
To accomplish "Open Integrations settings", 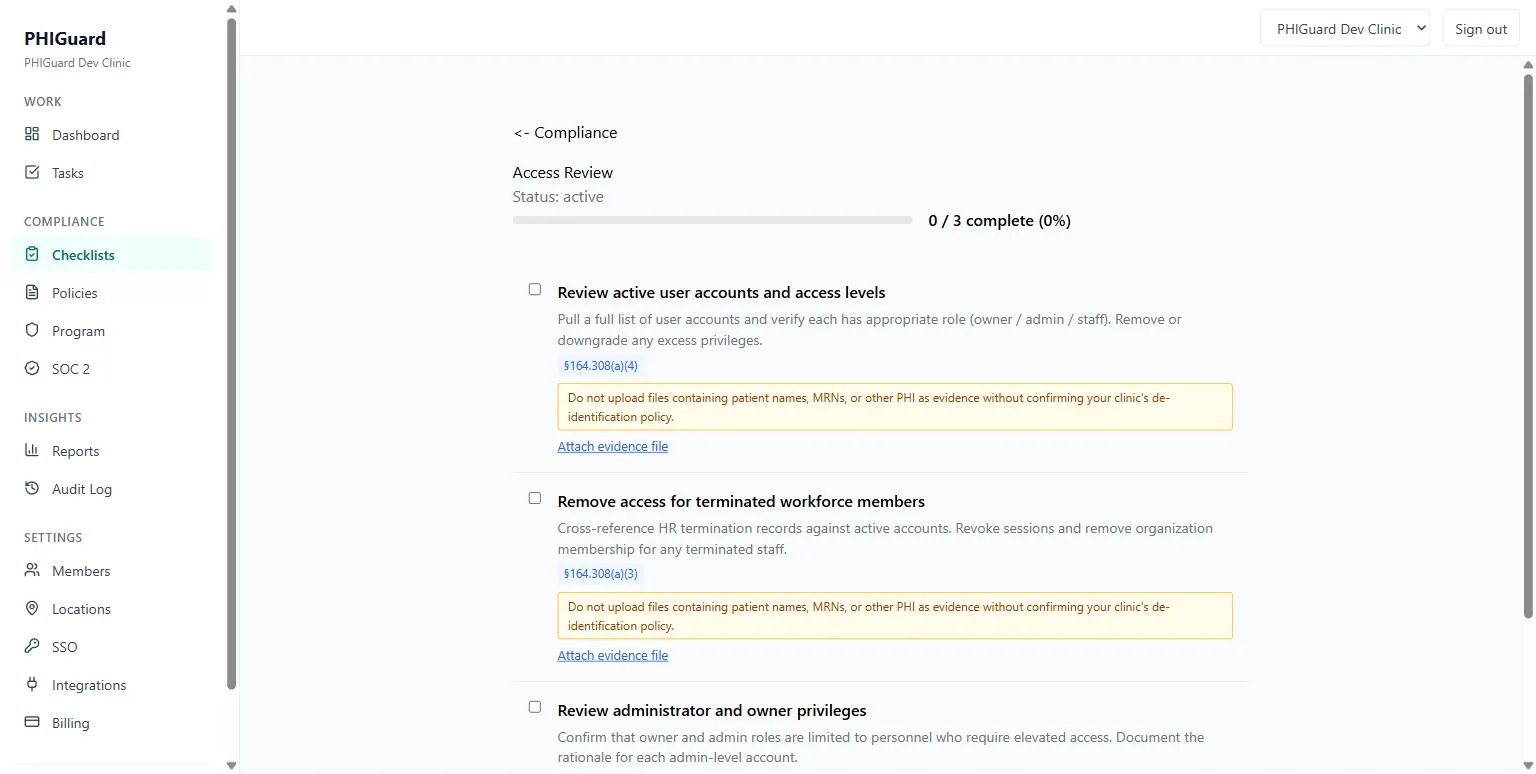I will click(112, 685).
